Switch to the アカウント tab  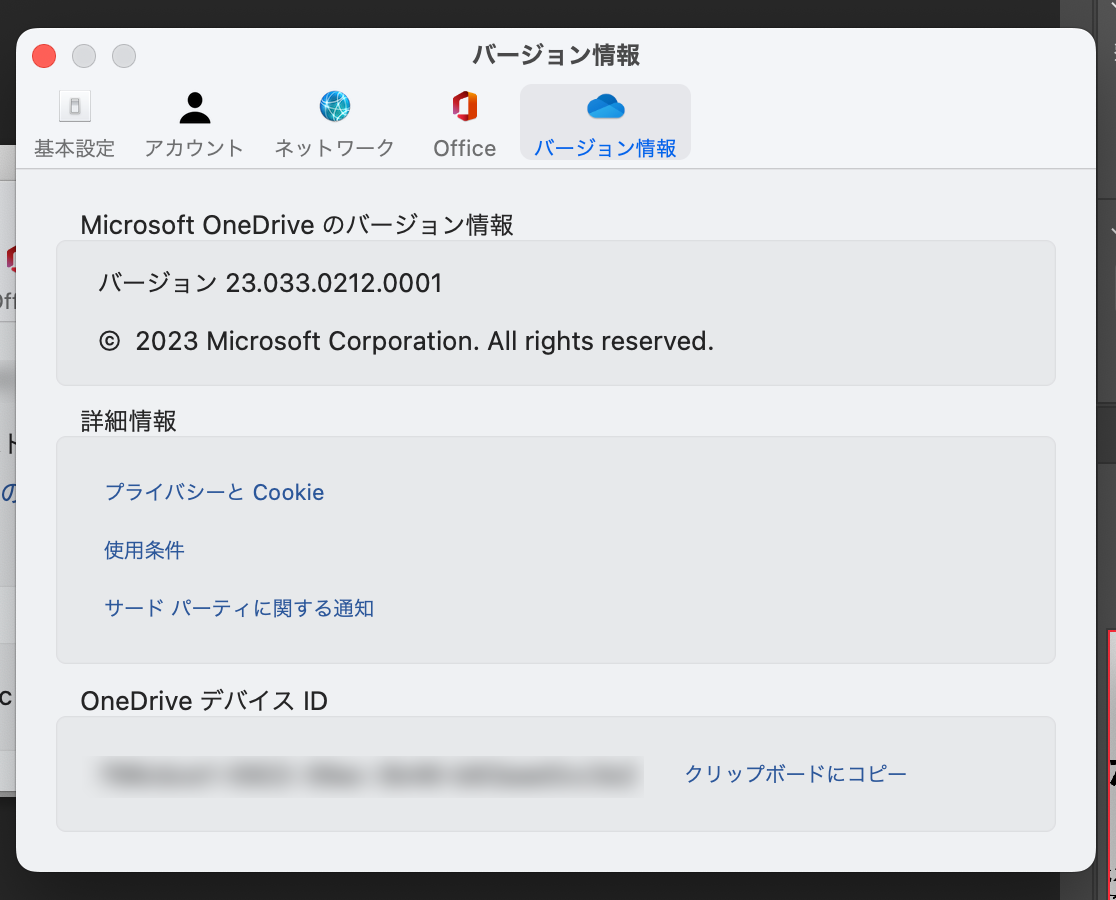click(x=194, y=123)
